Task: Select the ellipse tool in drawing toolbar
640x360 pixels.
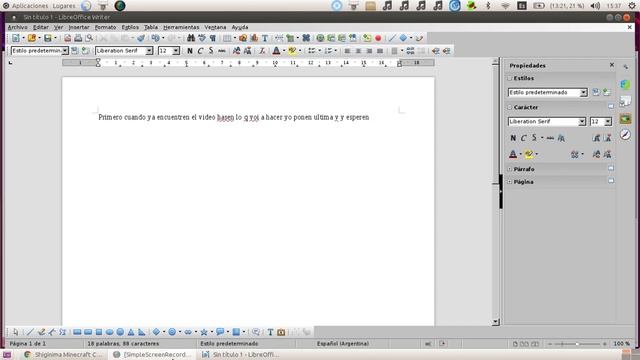Action: click(x=109, y=332)
